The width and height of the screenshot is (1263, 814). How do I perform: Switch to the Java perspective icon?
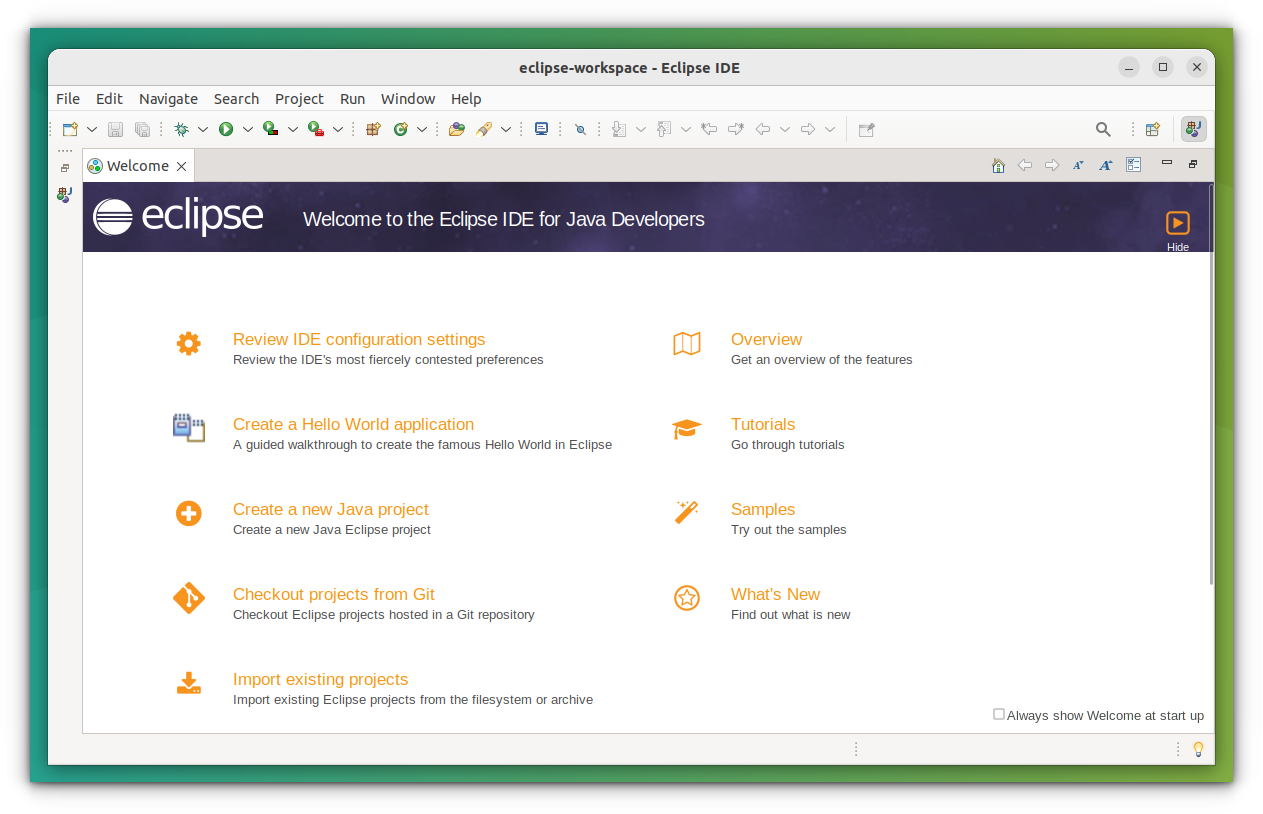pos(1193,129)
